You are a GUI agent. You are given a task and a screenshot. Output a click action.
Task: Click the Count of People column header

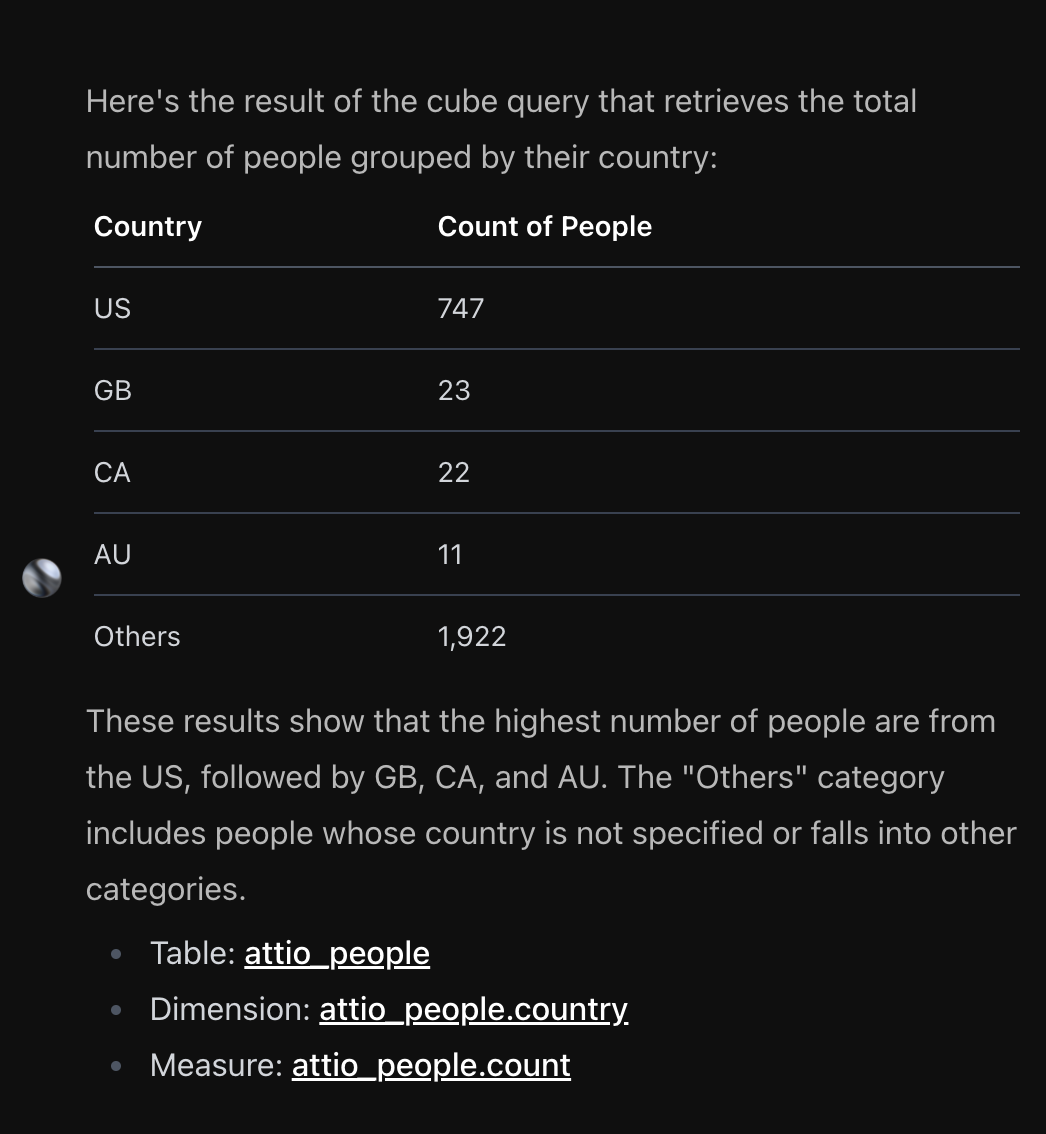(x=545, y=226)
